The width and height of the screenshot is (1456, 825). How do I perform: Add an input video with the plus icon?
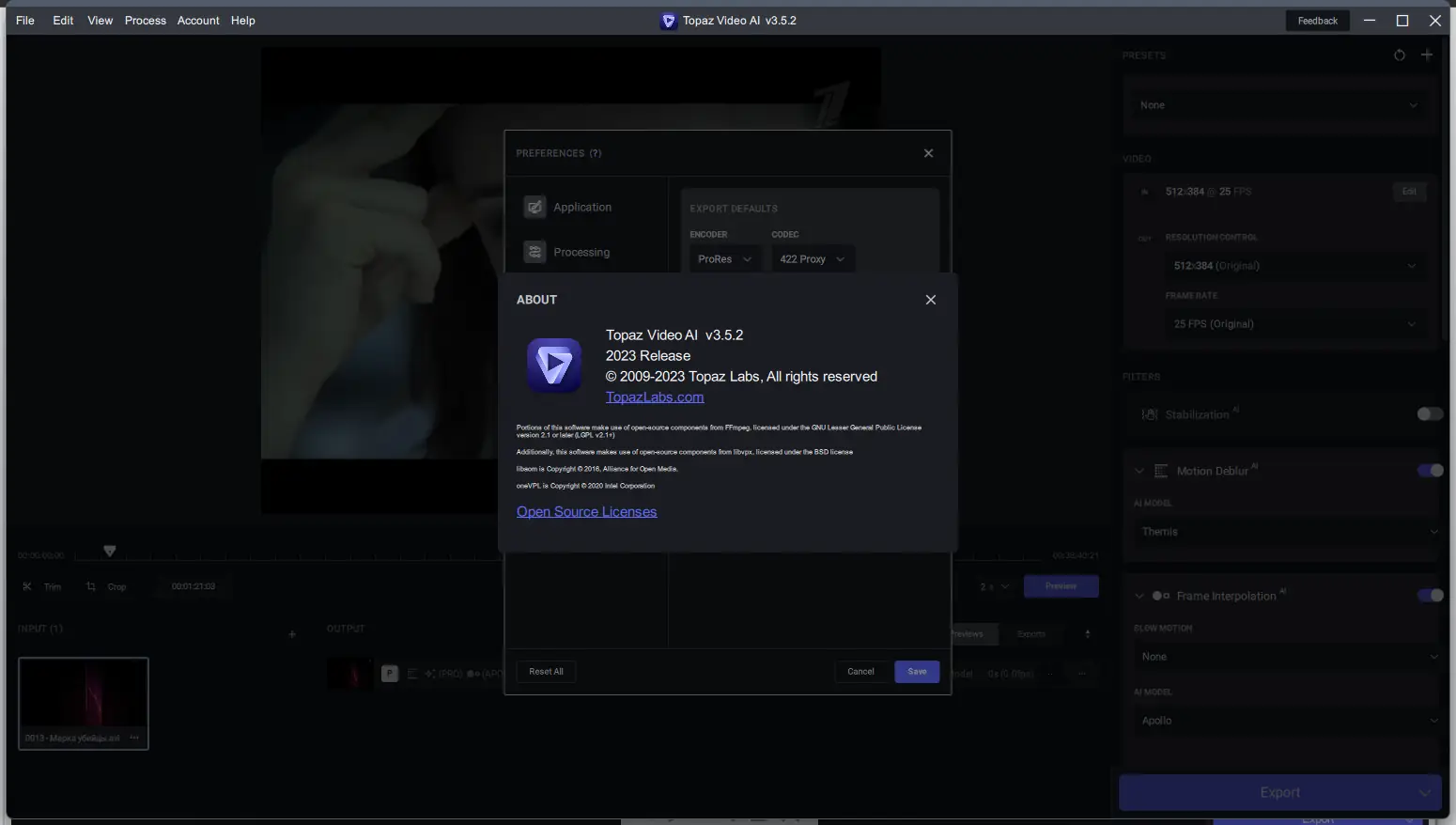pyautogui.click(x=292, y=634)
